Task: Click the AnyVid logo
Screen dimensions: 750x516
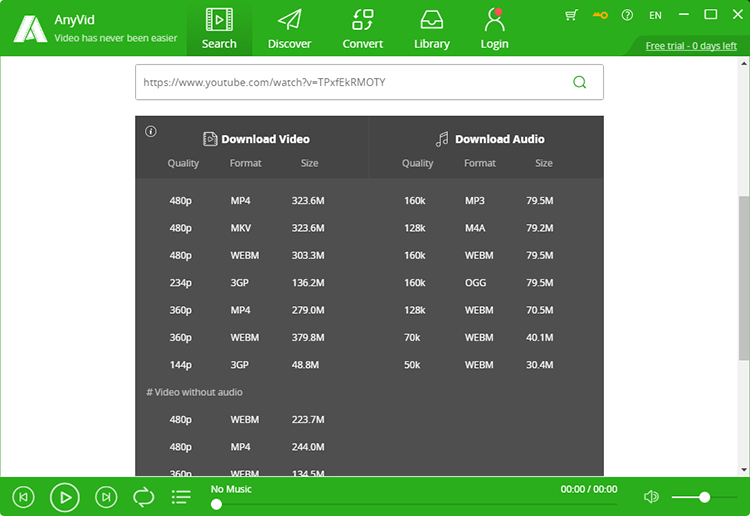Action: [30, 29]
